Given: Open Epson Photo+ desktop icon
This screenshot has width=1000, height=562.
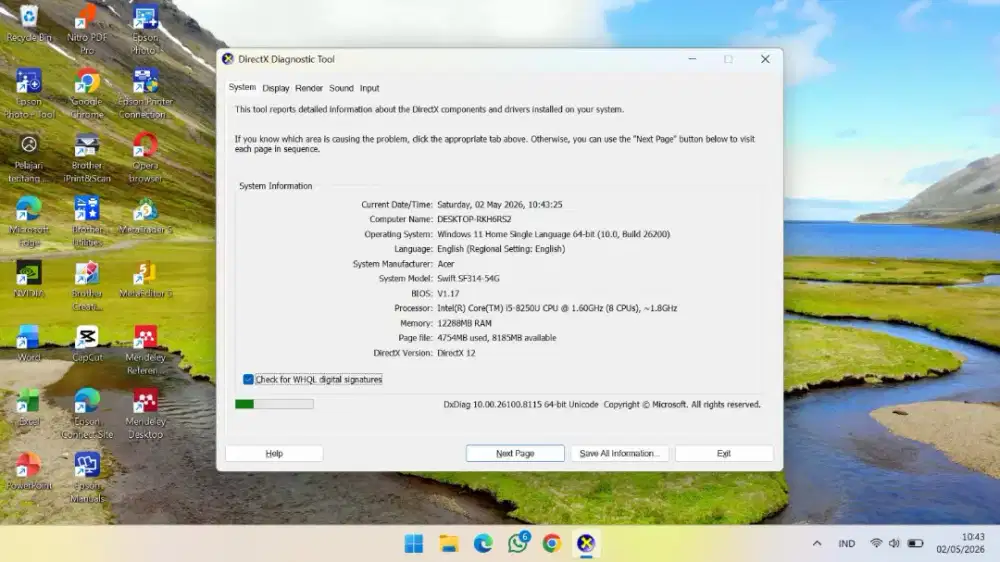Looking at the screenshot, I should (145, 29).
